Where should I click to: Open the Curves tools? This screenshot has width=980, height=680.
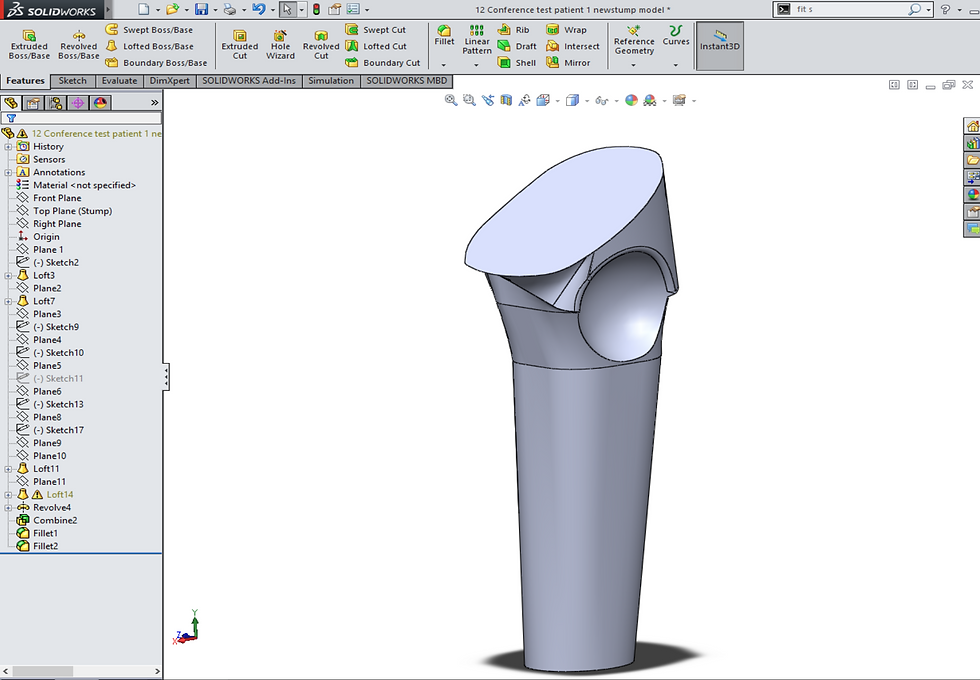click(676, 36)
